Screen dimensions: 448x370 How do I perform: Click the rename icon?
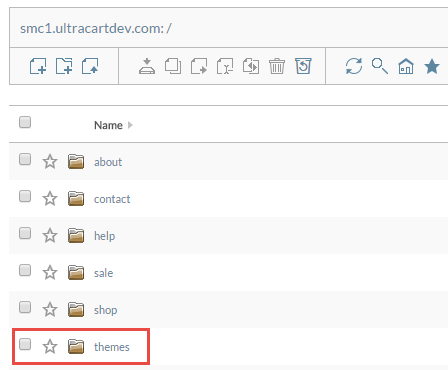point(225,66)
